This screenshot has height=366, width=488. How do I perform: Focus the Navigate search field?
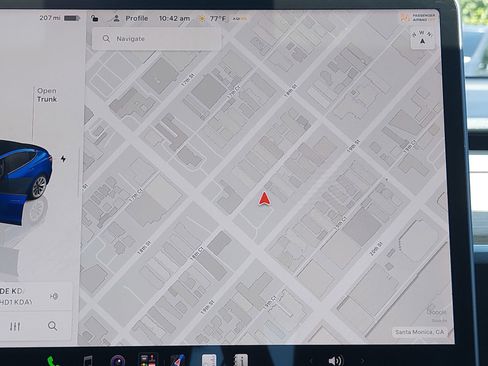(156, 39)
